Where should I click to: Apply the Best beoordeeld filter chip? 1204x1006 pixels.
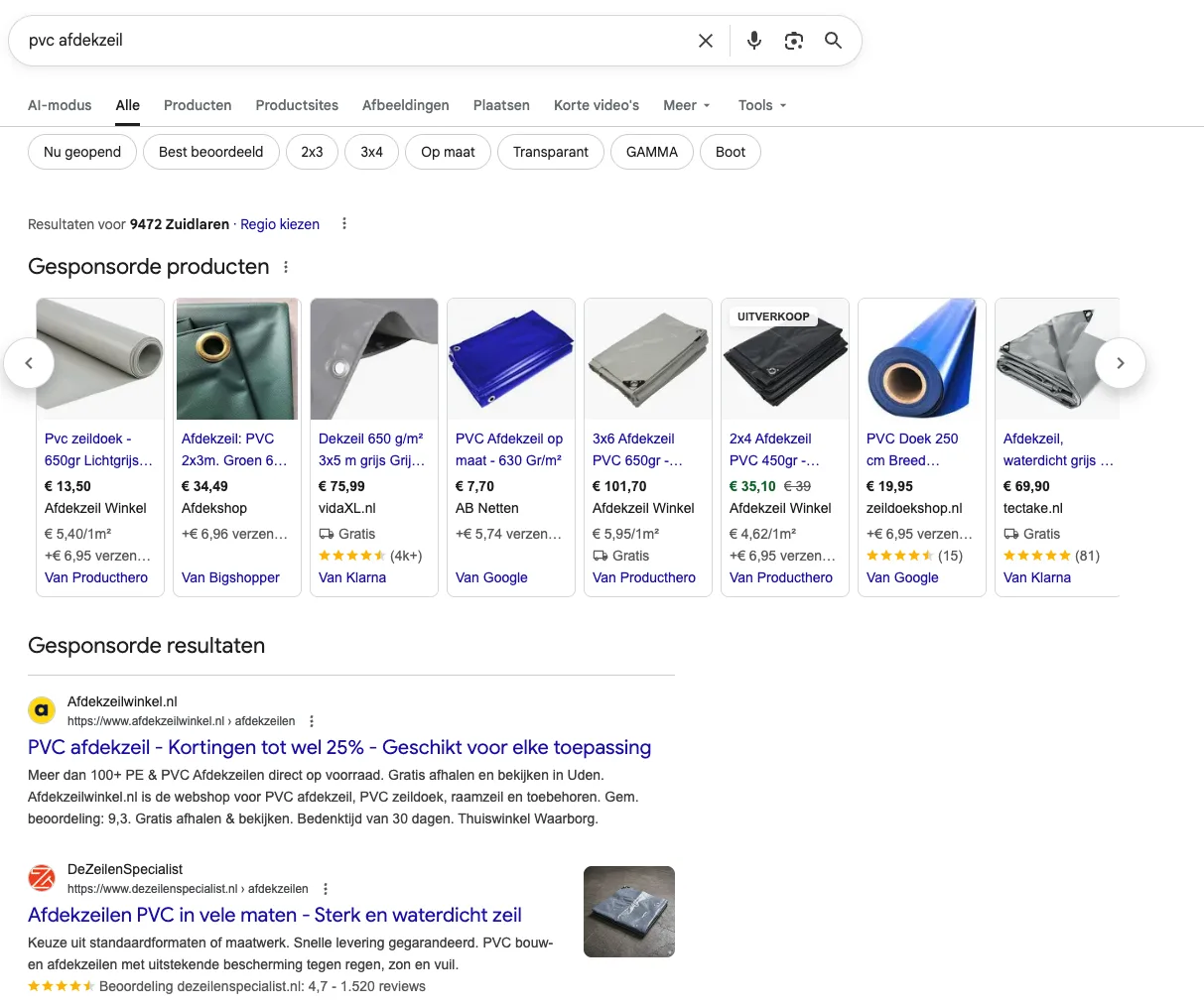tap(211, 152)
